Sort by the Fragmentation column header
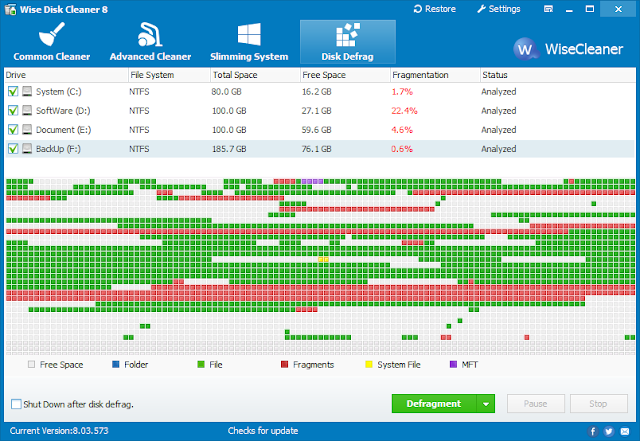 coord(435,75)
